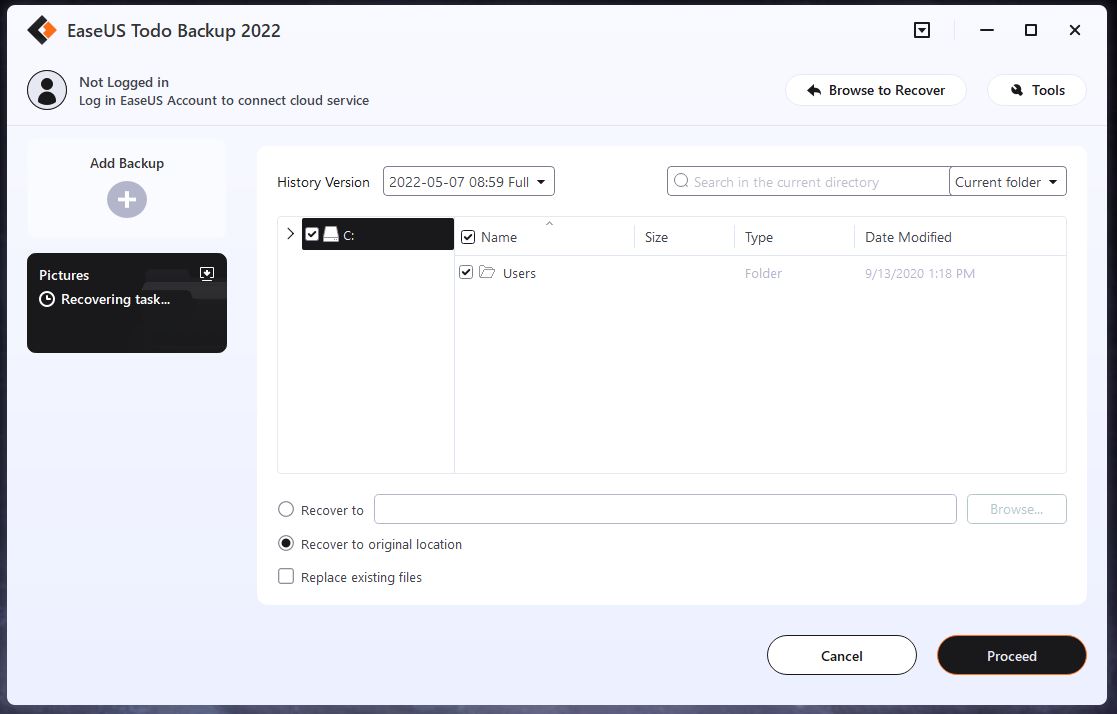
Task: Open the Current folder search scope dropdown
Action: click(x=1007, y=182)
